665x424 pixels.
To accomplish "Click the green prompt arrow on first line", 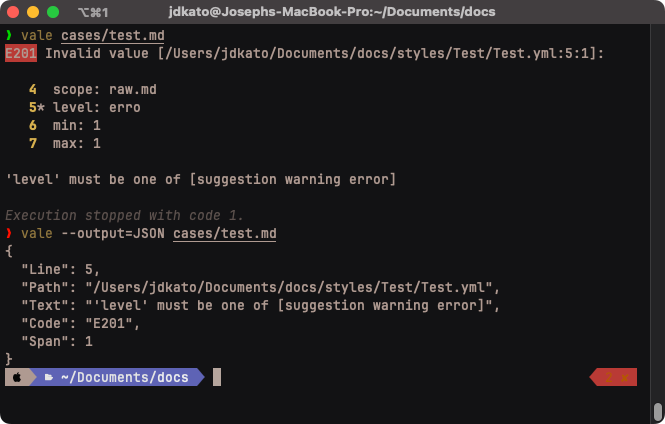I will click(9, 35).
